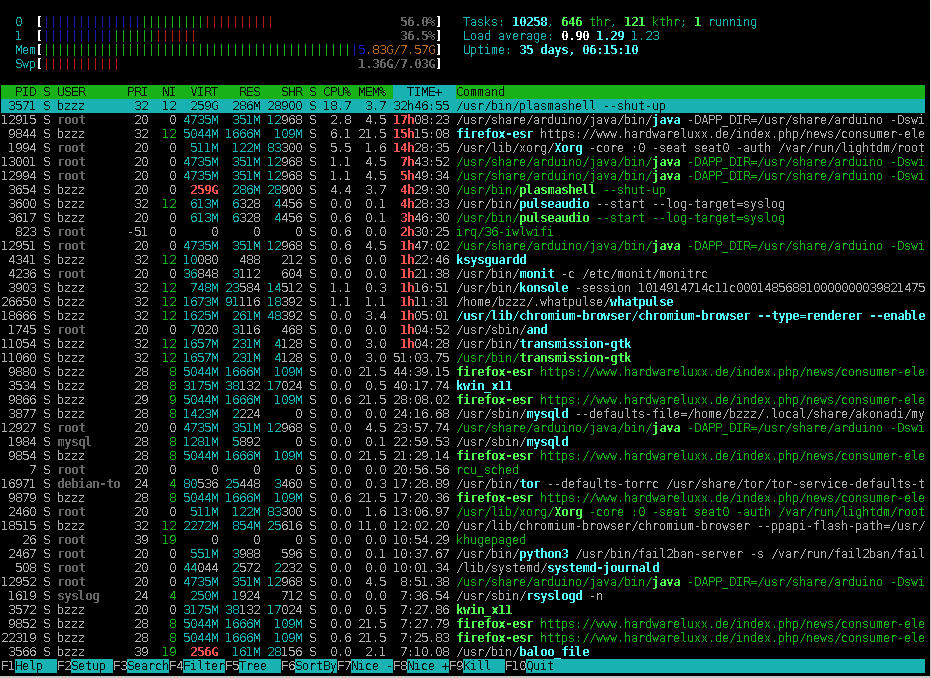
Task: Select java thread row PID 13001
Action: pyautogui.click(x=463, y=161)
